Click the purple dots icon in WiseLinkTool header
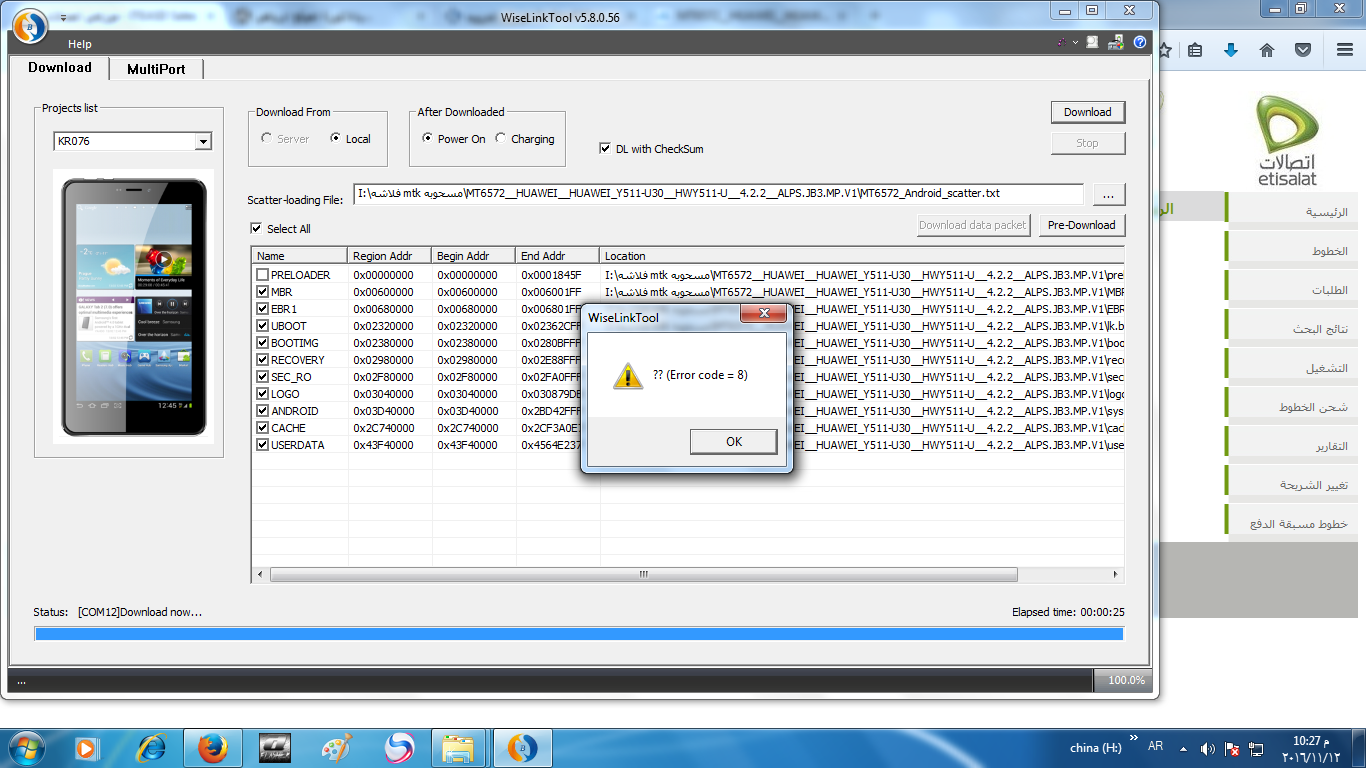Screen dimensions: 1366x768 tap(1061, 42)
